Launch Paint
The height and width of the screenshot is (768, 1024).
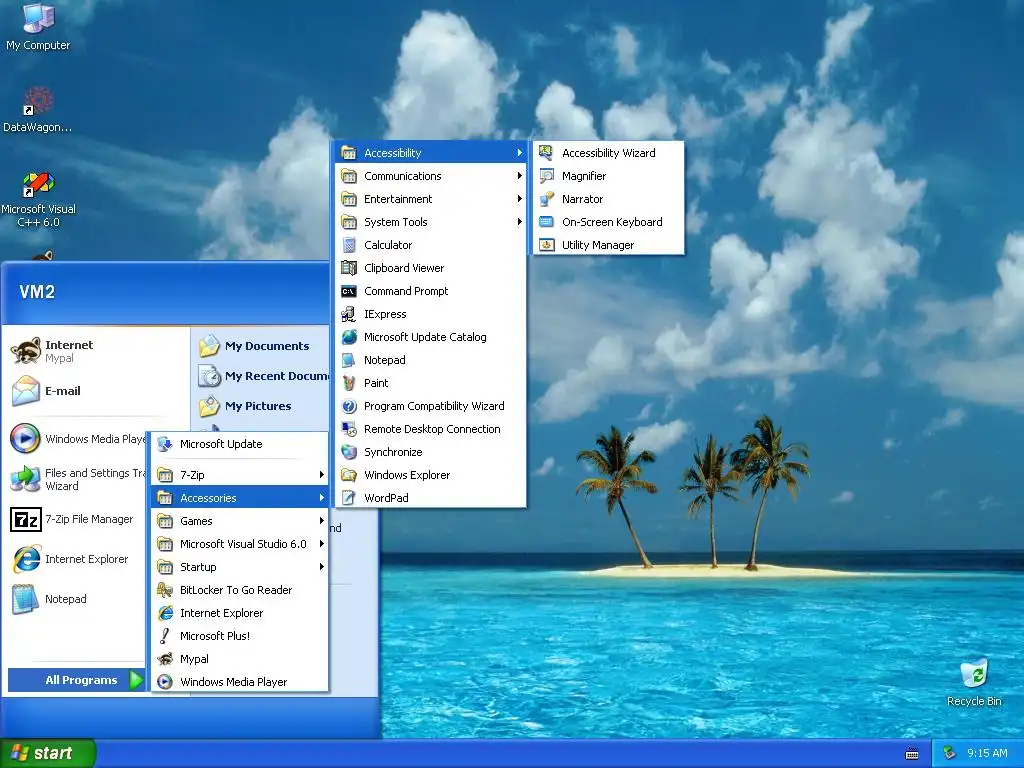tap(431, 383)
